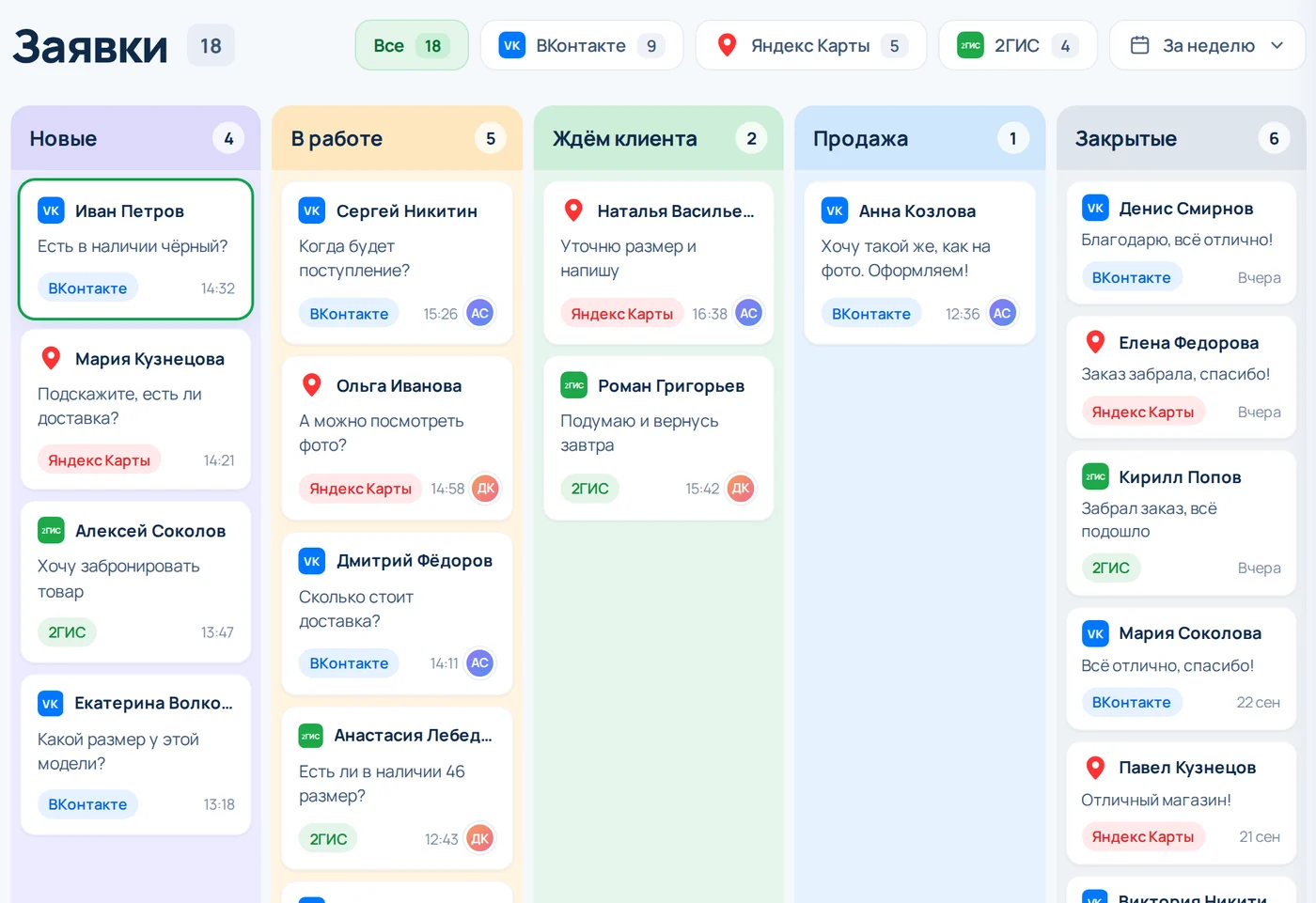Click the message "Есть в наличии чёрный?"
This screenshot has height=903, width=1316.
click(133, 246)
